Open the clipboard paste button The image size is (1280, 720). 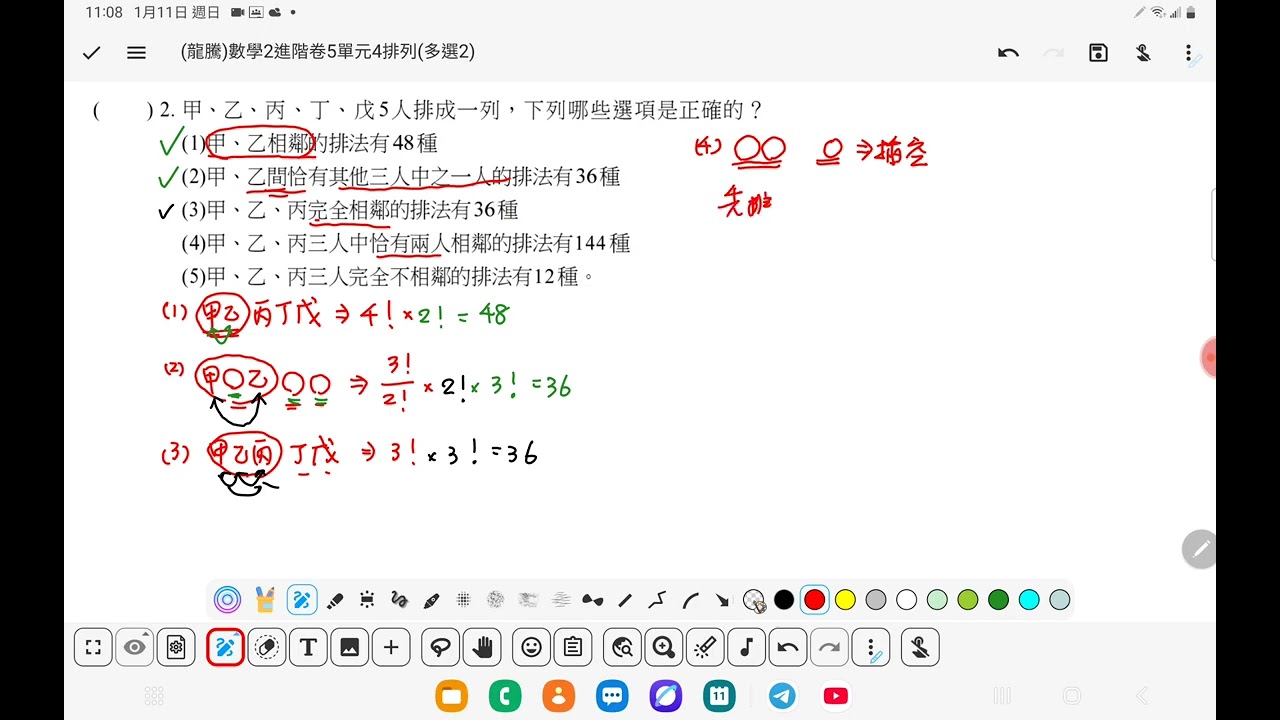[x=573, y=648]
